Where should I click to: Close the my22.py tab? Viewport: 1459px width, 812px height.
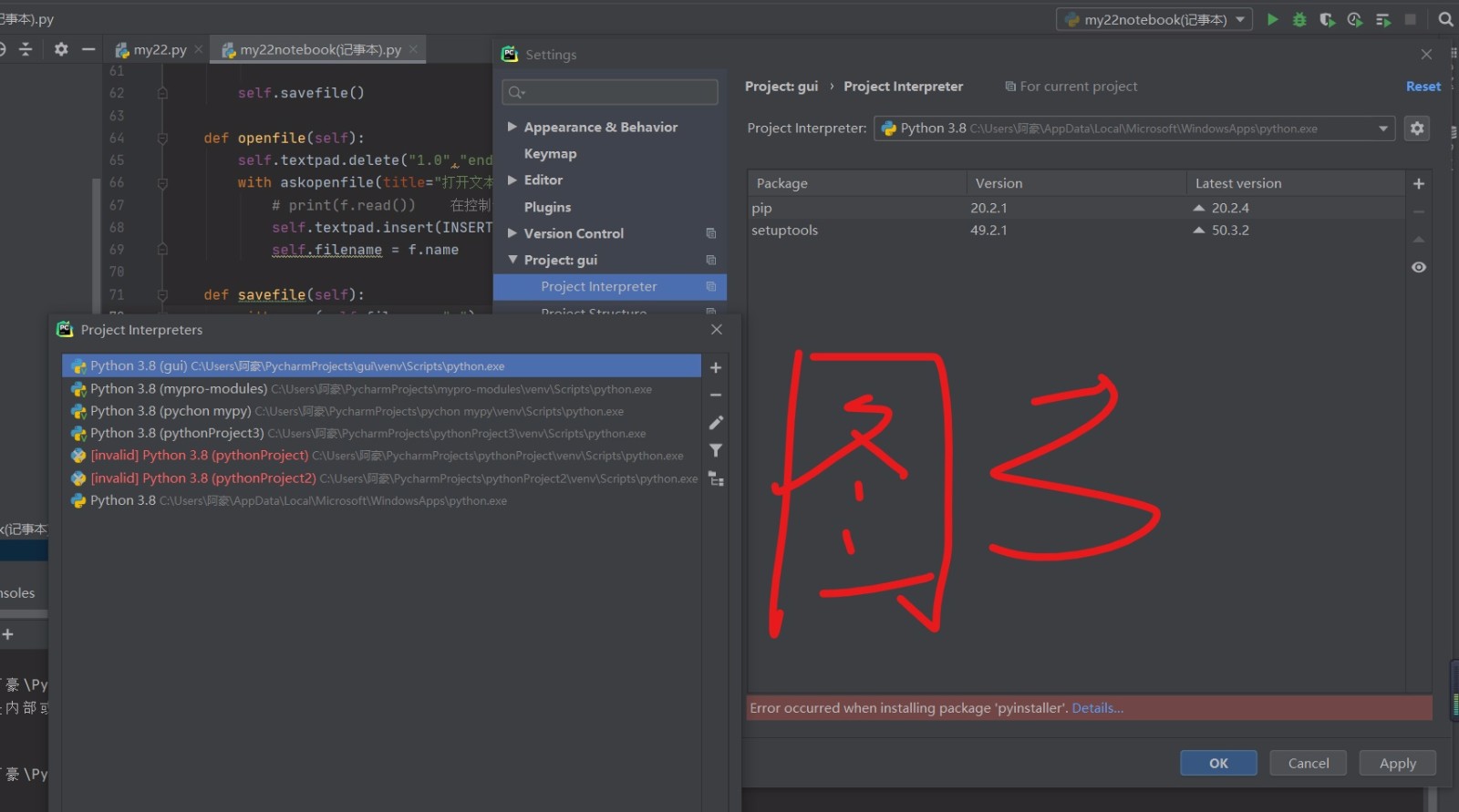click(x=198, y=49)
